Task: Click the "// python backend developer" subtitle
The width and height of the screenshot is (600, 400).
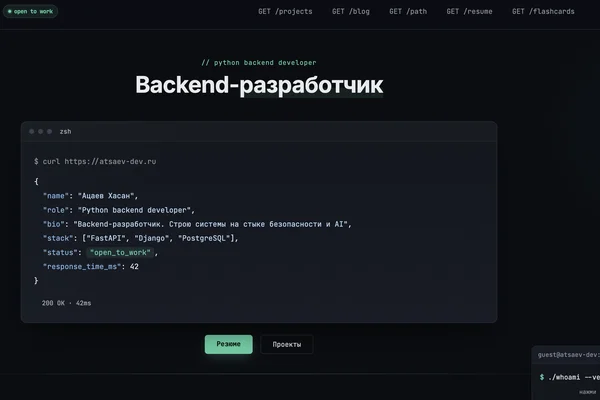Action: [x=259, y=63]
